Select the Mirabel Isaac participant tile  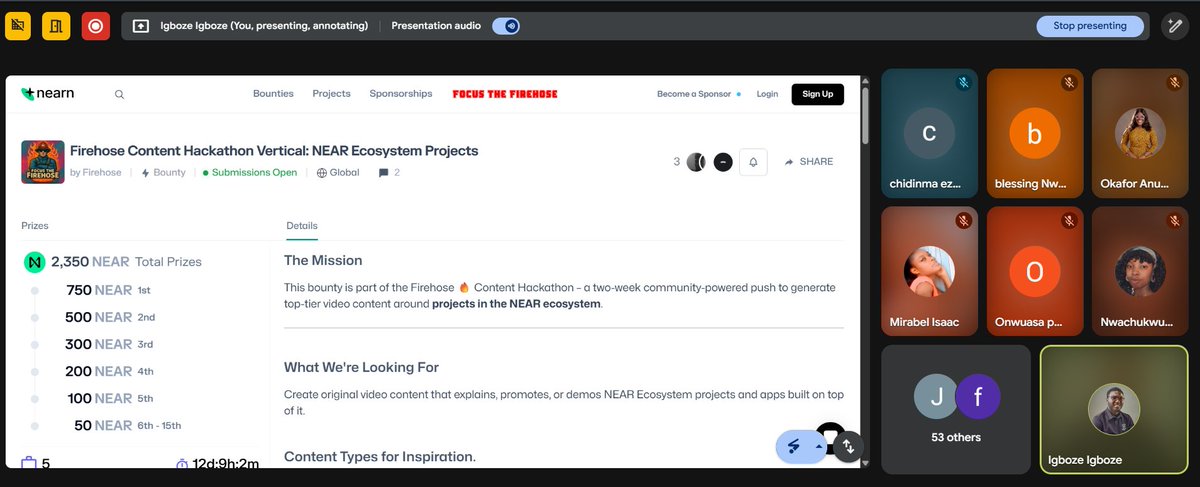click(930, 271)
